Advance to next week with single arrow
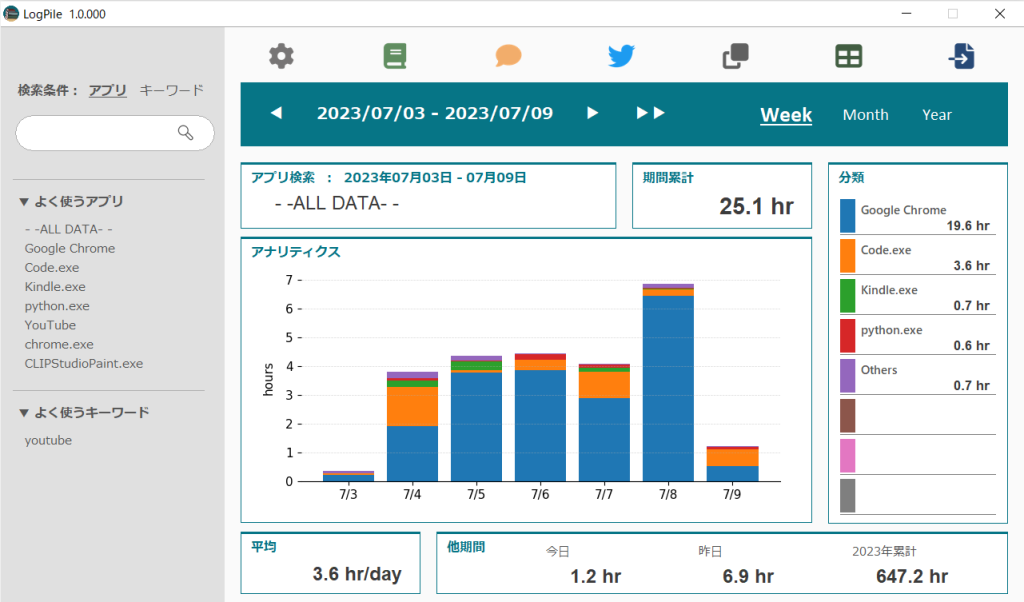Viewport: 1024px width, 602px height. (x=593, y=114)
